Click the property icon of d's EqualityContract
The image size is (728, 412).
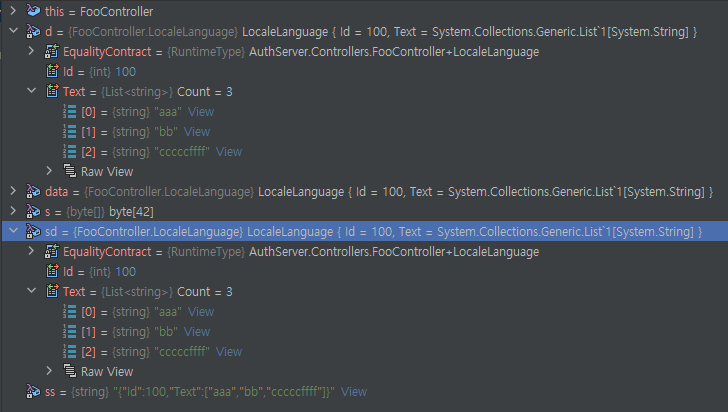[x=52, y=51]
